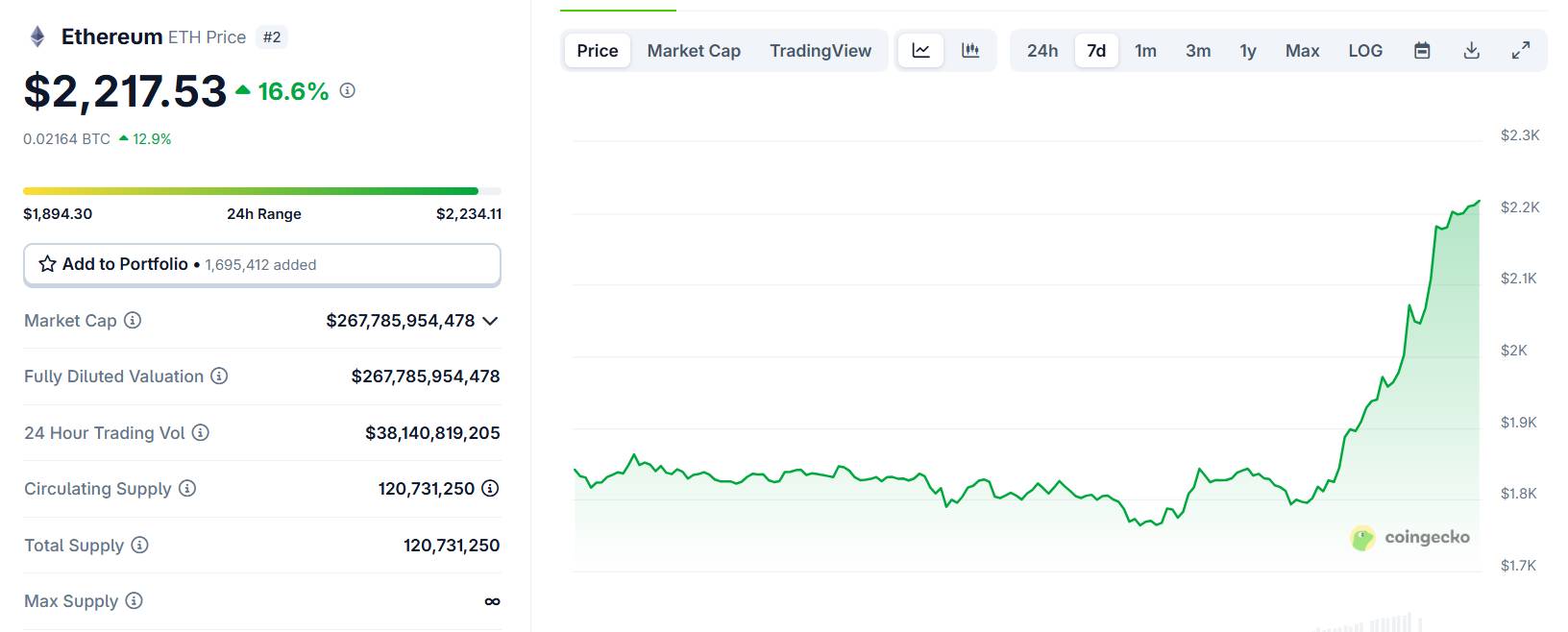Click the #2 rank badge
The height and width of the screenshot is (632, 1568).
(x=272, y=37)
